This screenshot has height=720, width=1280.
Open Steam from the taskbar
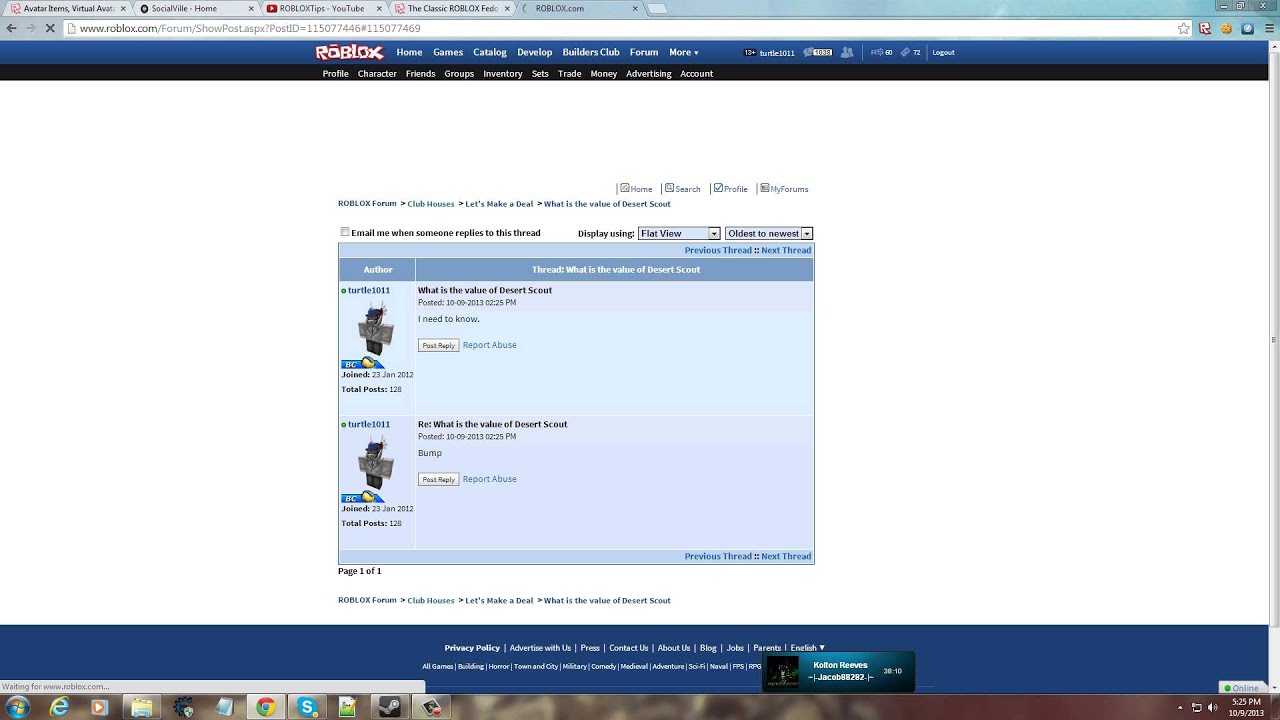[389, 707]
